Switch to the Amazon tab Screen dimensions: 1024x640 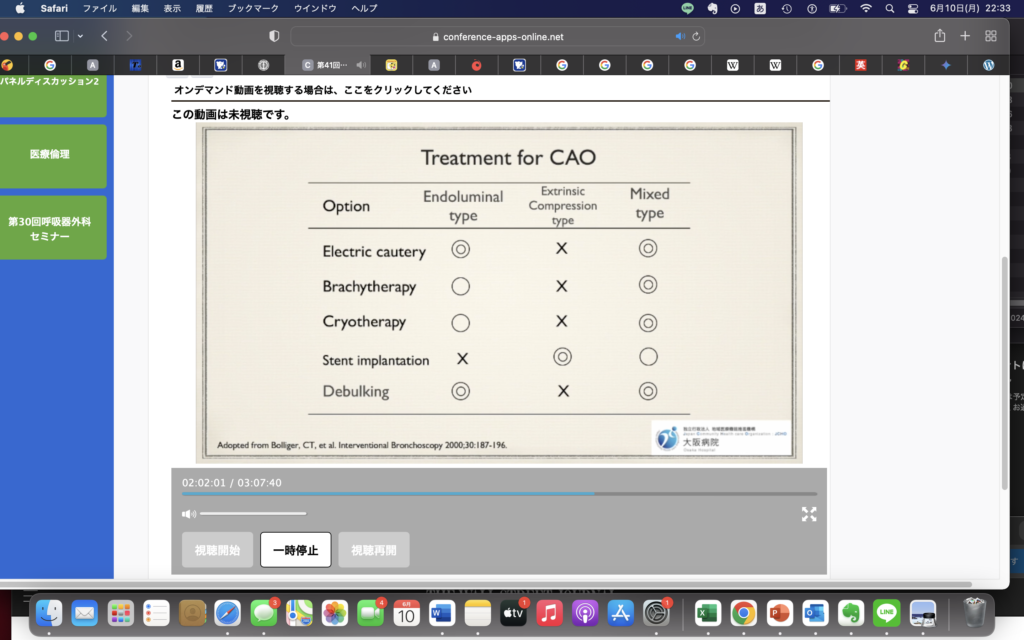point(177,65)
